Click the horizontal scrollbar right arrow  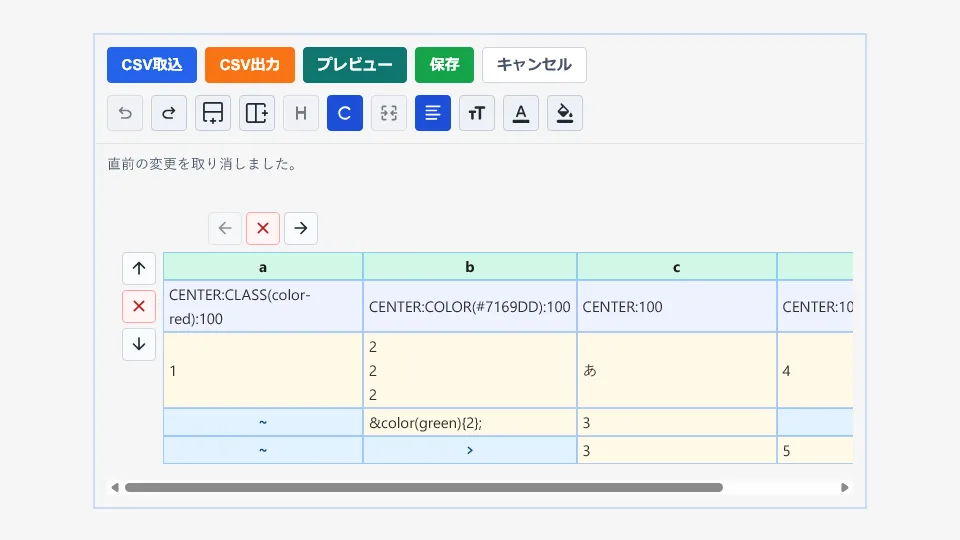(x=845, y=488)
